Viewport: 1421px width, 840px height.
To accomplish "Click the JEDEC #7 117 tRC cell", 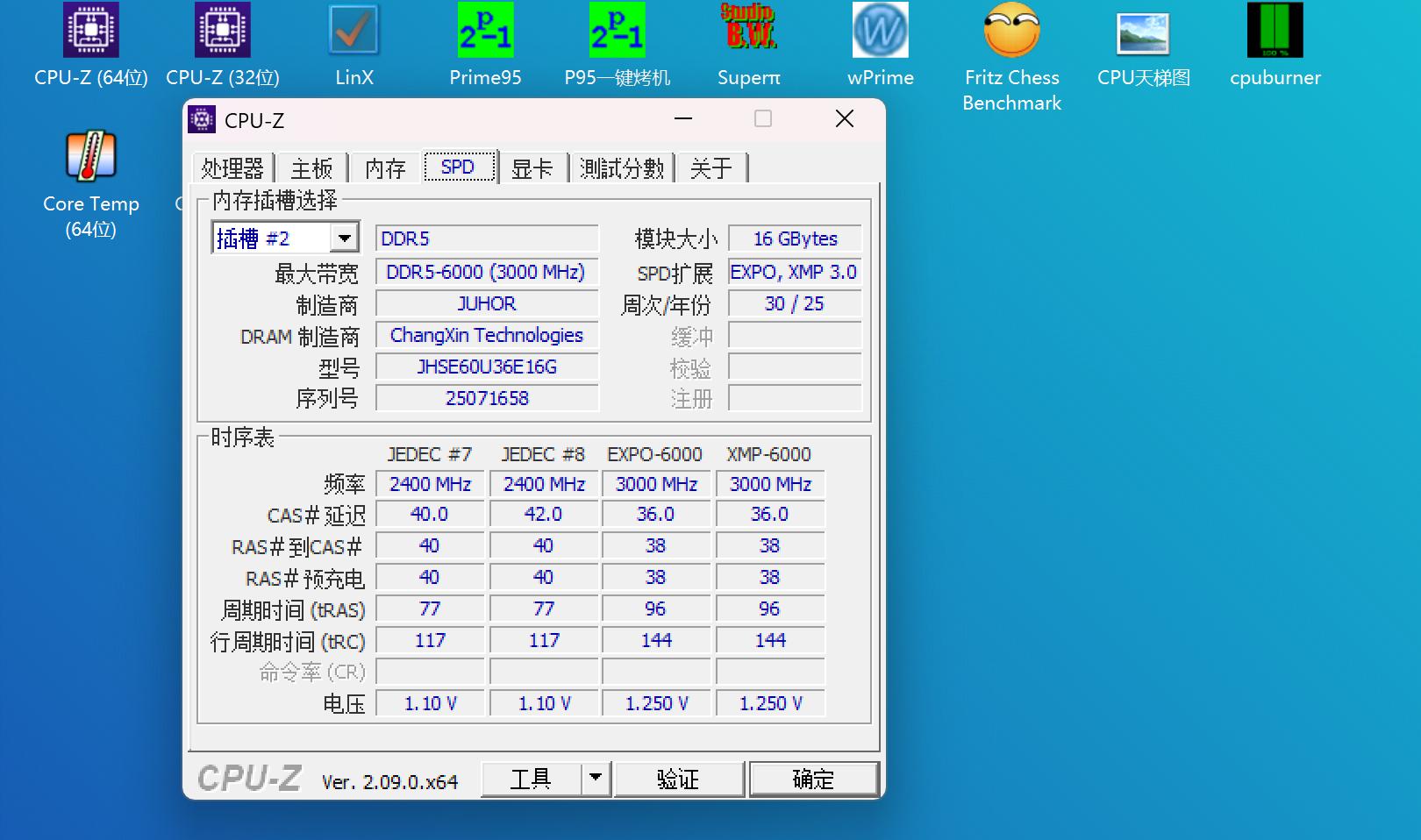I will click(430, 640).
